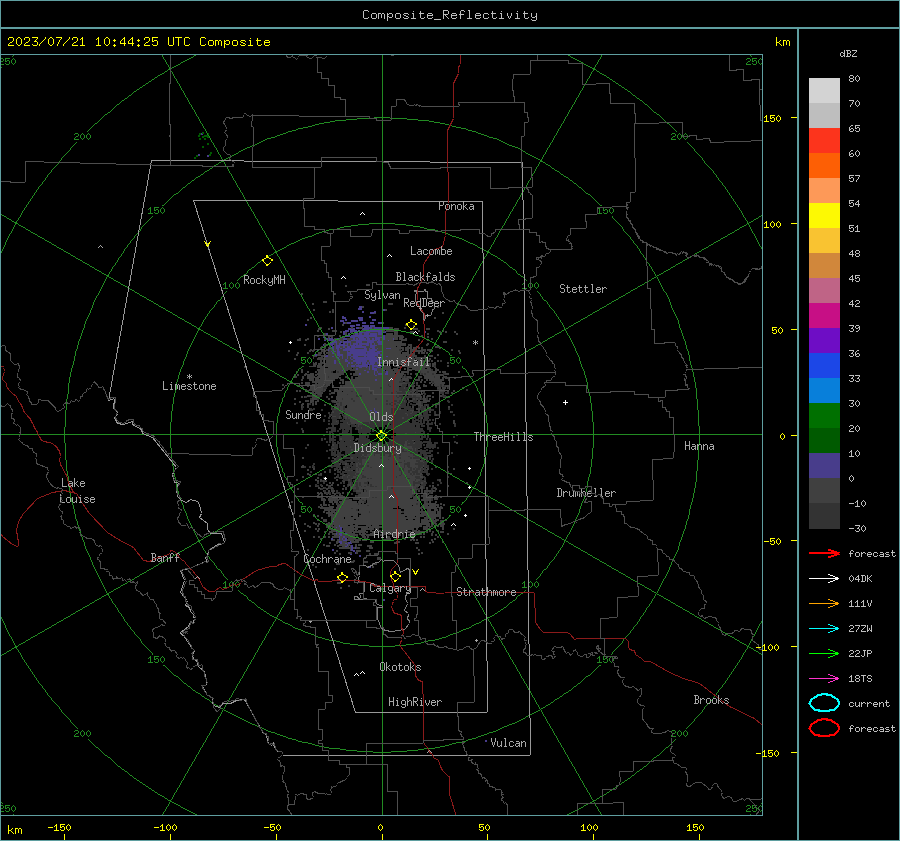Click the Banff label
The image size is (900, 841).
tap(165, 557)
